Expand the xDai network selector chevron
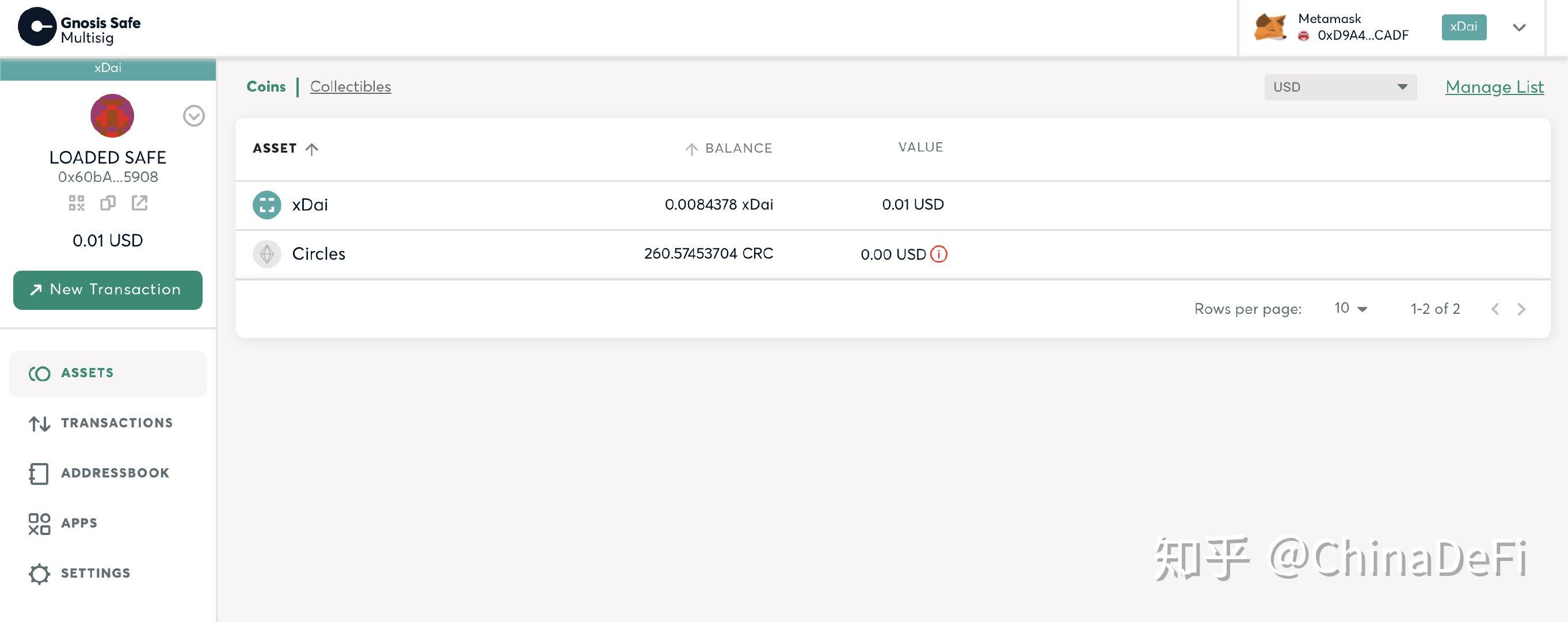This screenshot has width=1568, height=622. pos(1521,27)
